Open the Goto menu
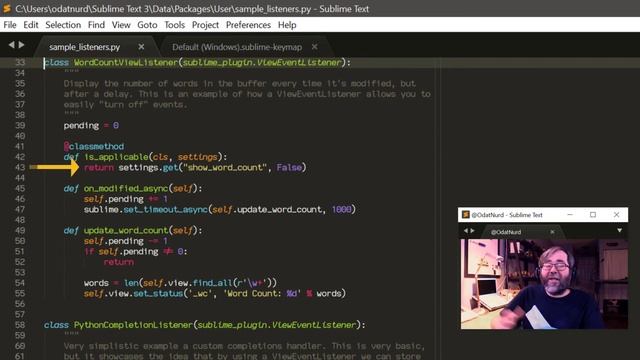 click(x=147, y=25)
